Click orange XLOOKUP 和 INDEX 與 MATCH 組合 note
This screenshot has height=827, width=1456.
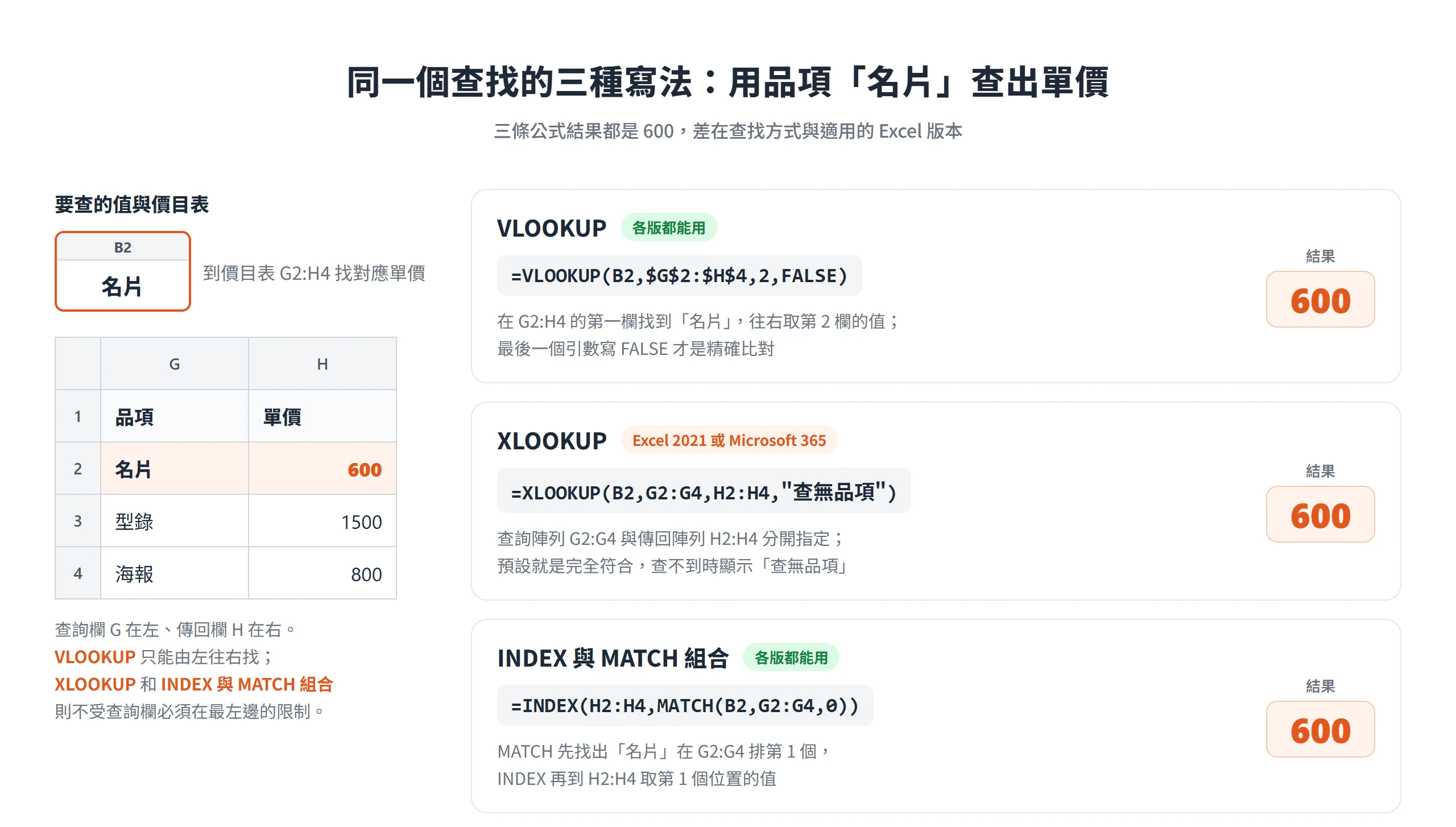coord(194,684)
